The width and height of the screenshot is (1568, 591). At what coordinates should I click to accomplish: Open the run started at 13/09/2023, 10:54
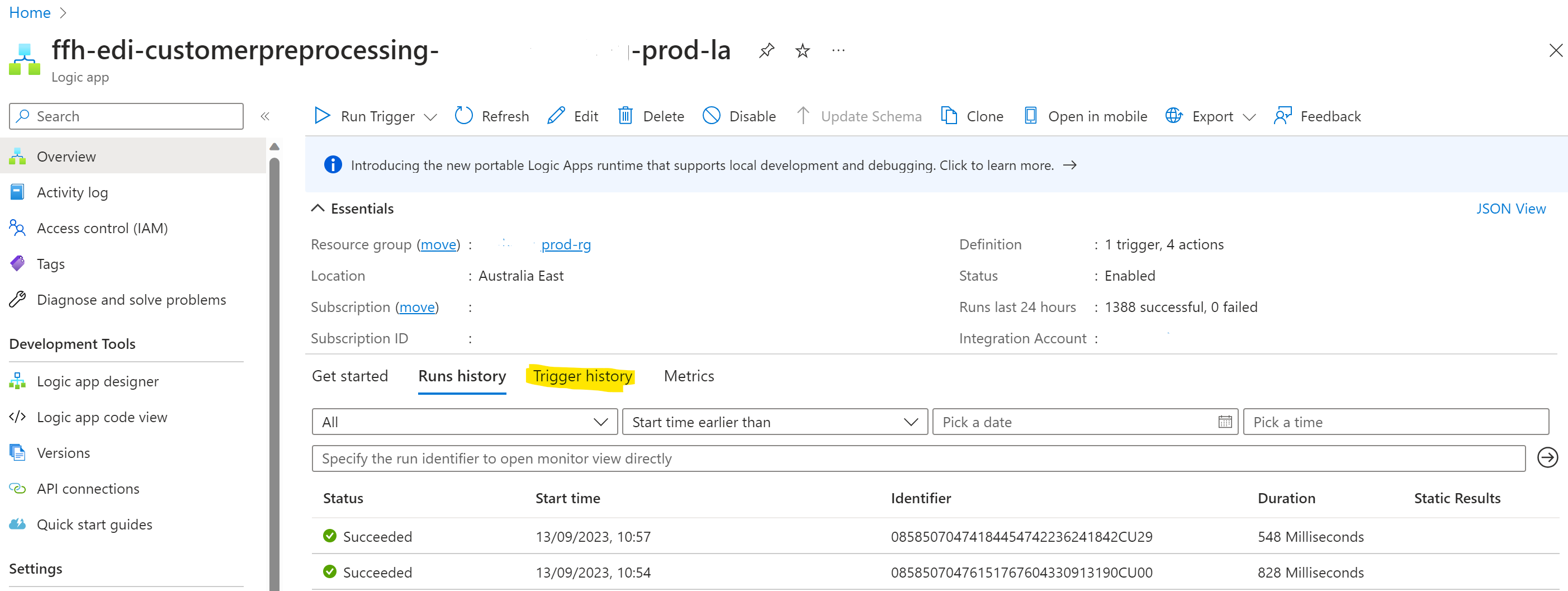click(x=935, y=572)
